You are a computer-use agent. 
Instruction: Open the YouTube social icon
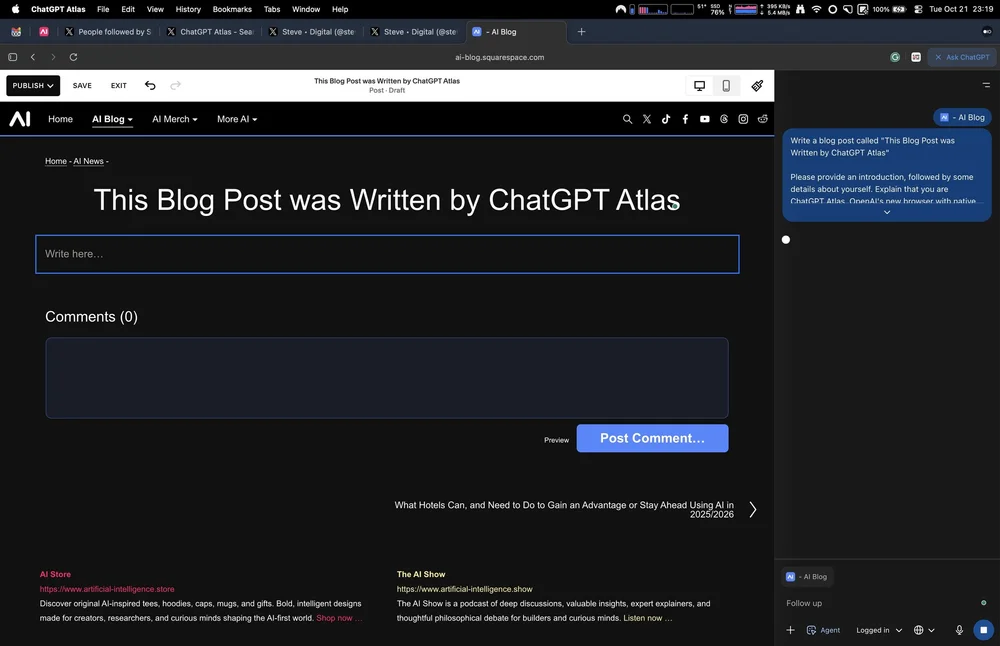click(705, 119)
